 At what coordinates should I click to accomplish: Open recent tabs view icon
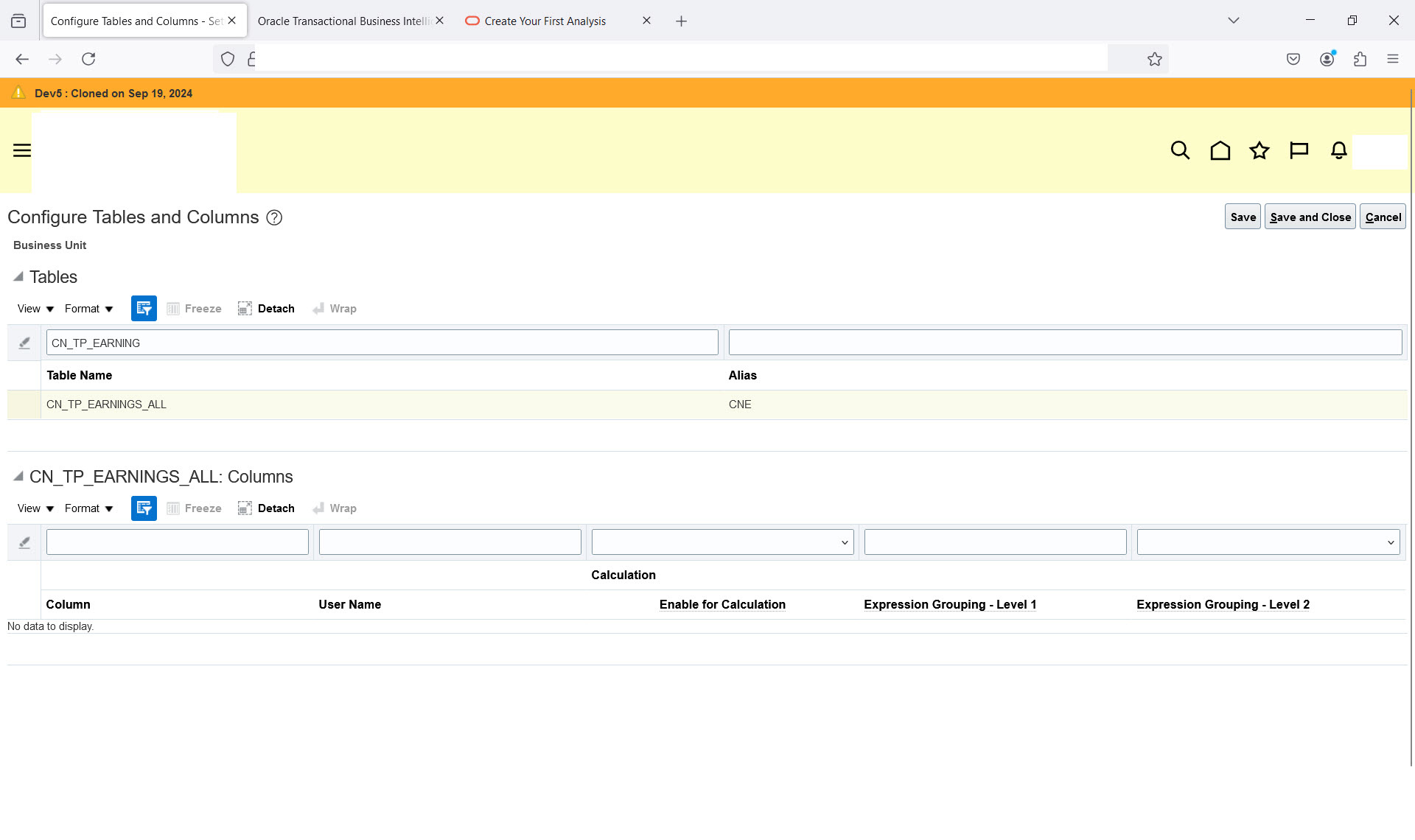point(18,21)
